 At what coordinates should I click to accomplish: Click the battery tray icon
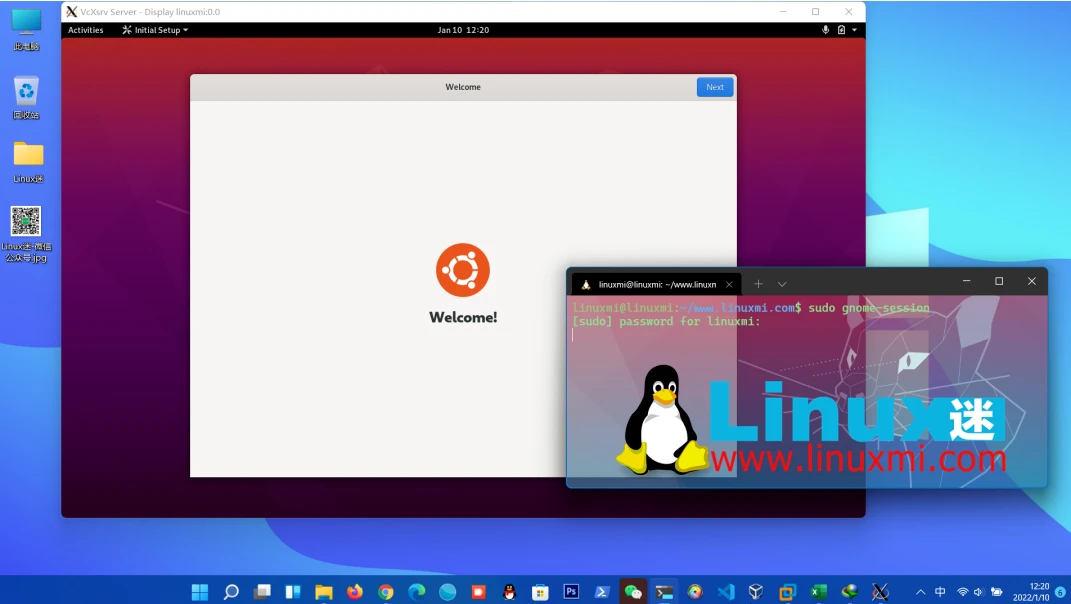coord(997,592)
